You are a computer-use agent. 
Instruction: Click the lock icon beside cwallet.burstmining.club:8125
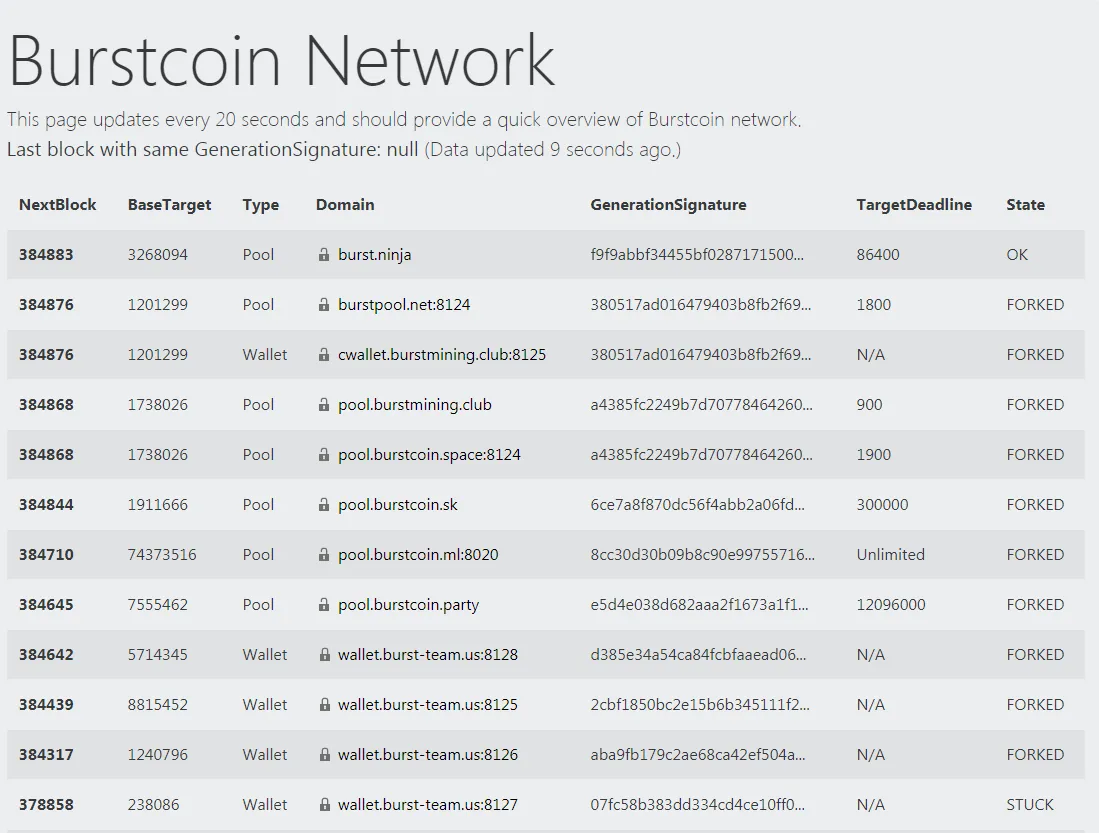click(324, 355)
